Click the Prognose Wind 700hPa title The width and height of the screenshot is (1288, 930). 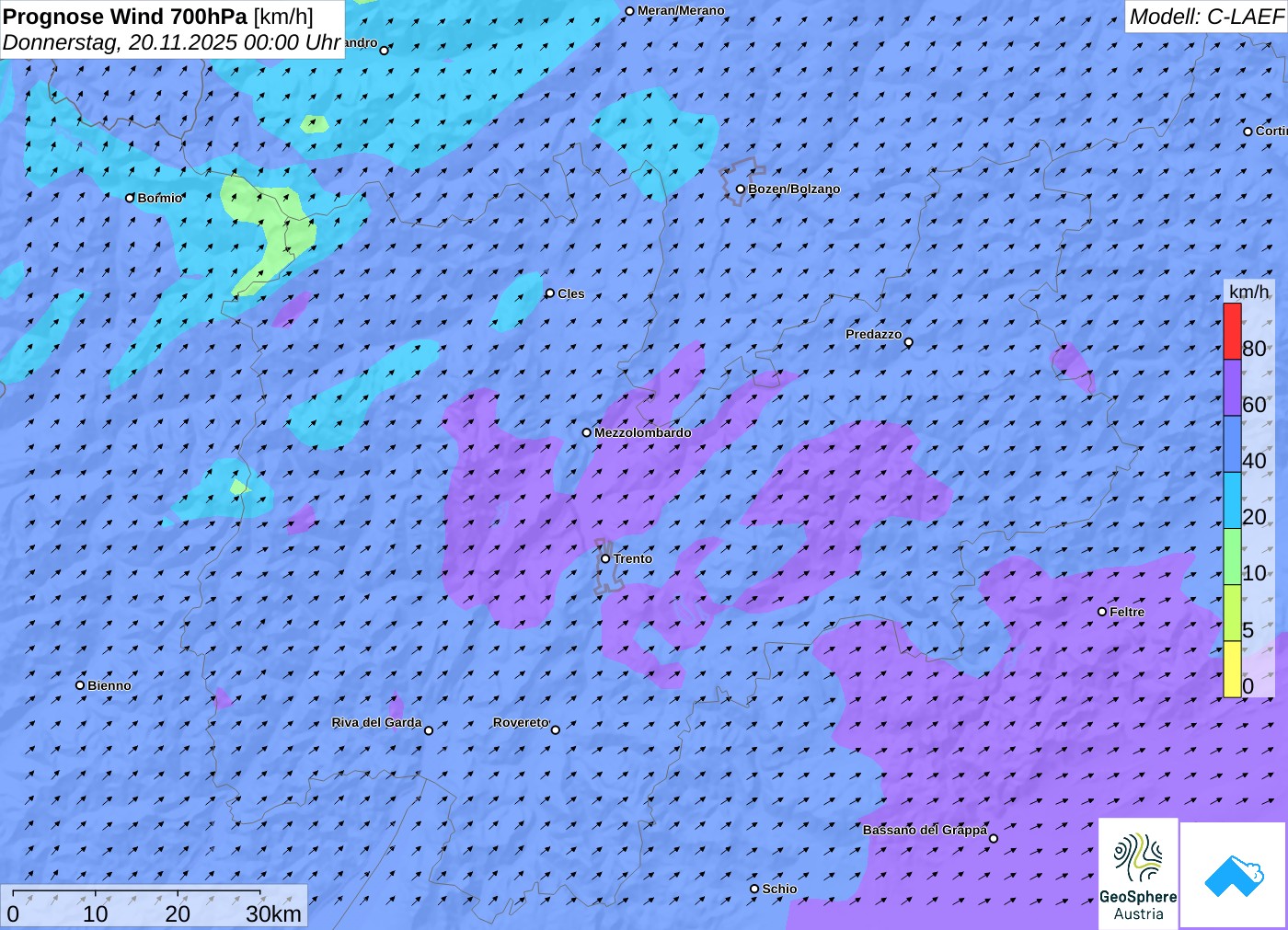click(x=158, y=16)
